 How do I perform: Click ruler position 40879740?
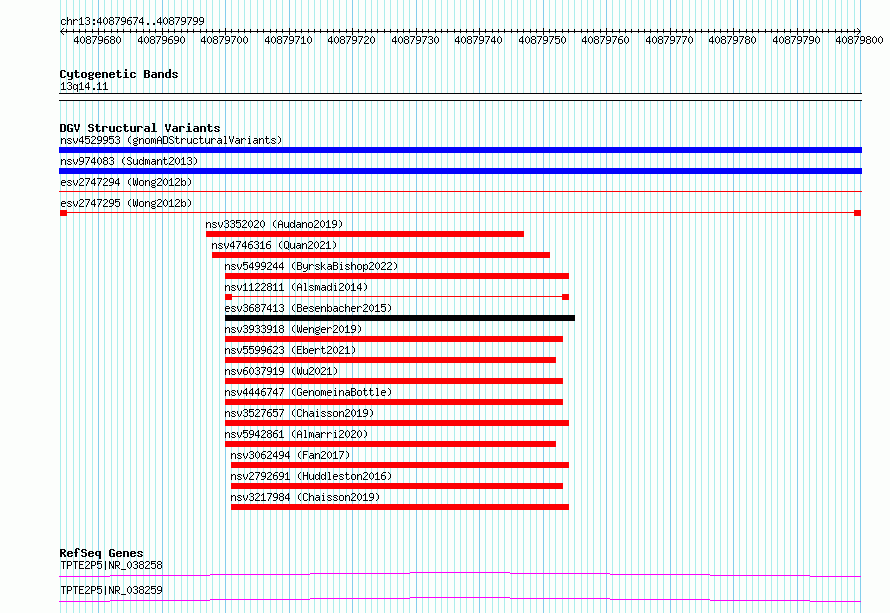pyautogui.click(x=478, y=40)
